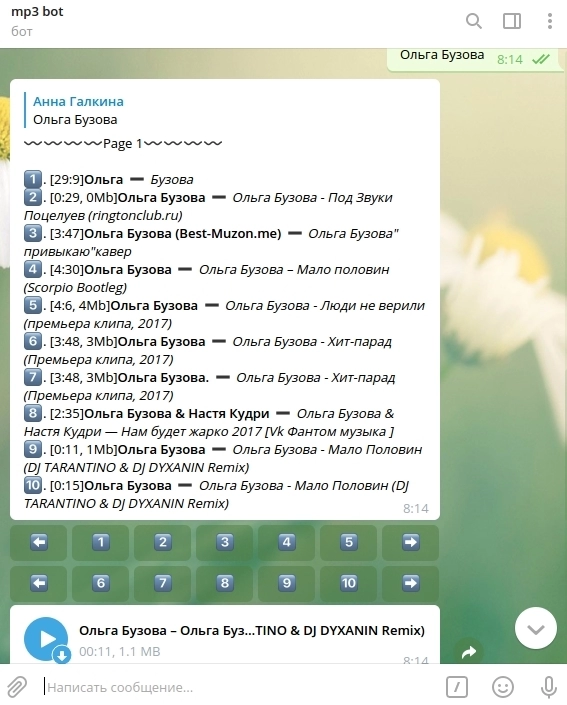Jump to bottom with round chevron button
Image resolution: width=567 pixels, height=705 pixels.
click(536, 629)
